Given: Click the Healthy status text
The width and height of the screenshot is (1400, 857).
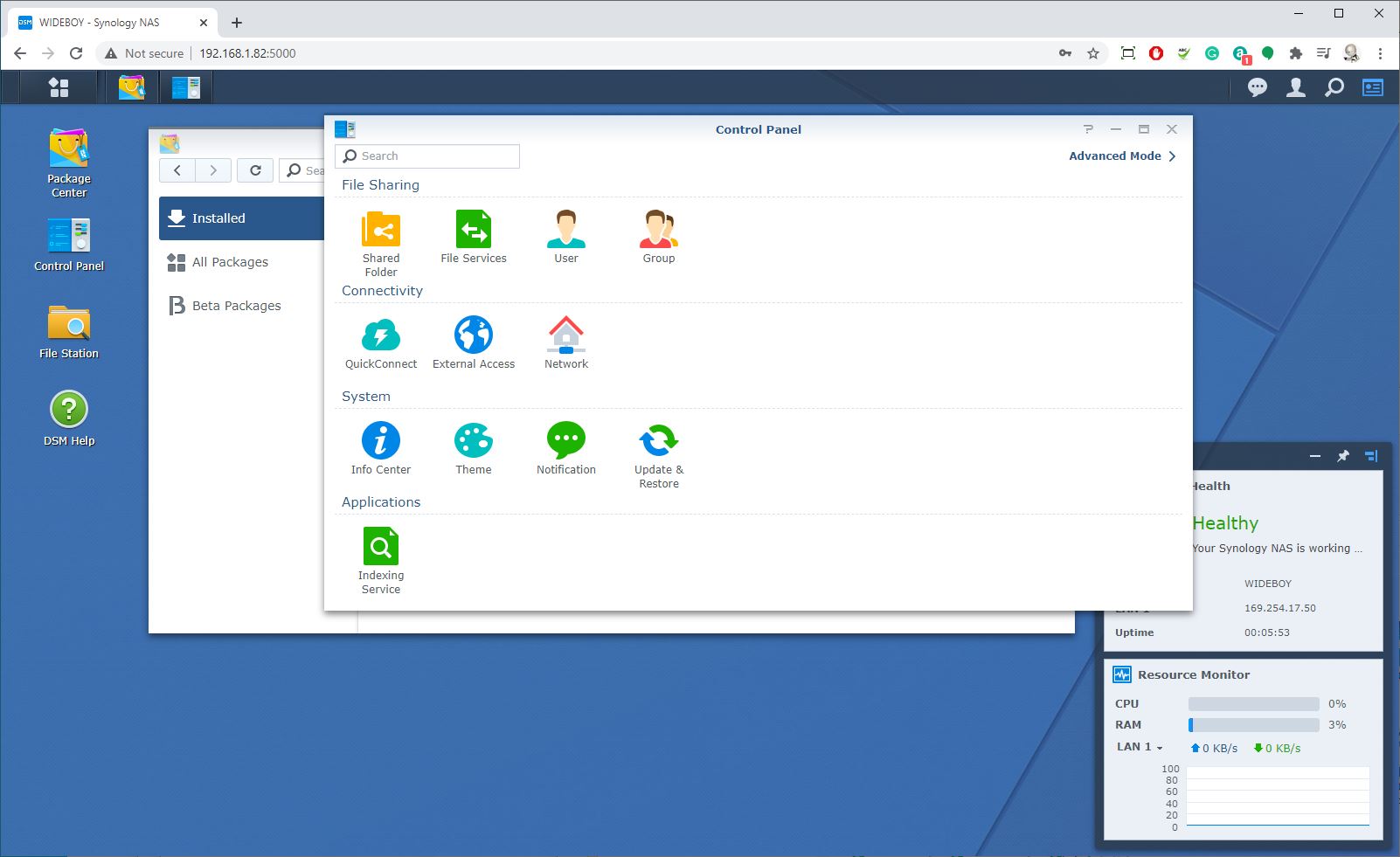Looking at the screenshot, I should (1225, 523).
